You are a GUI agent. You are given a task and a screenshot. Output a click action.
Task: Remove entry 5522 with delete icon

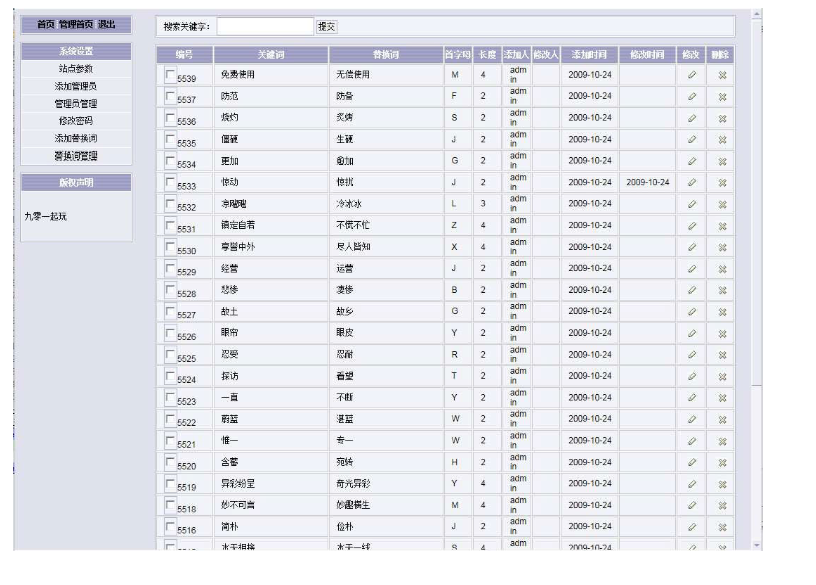pyautogui.click(x=722, y=420)
